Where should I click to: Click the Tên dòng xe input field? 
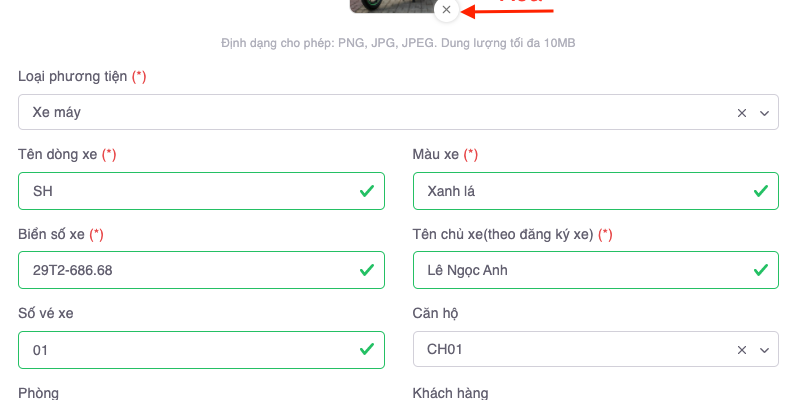coord(185,191)
